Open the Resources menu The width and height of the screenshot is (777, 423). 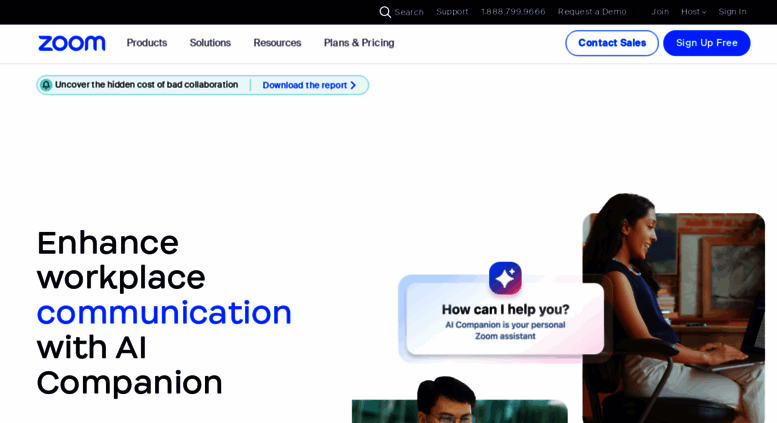pos(277,43)
